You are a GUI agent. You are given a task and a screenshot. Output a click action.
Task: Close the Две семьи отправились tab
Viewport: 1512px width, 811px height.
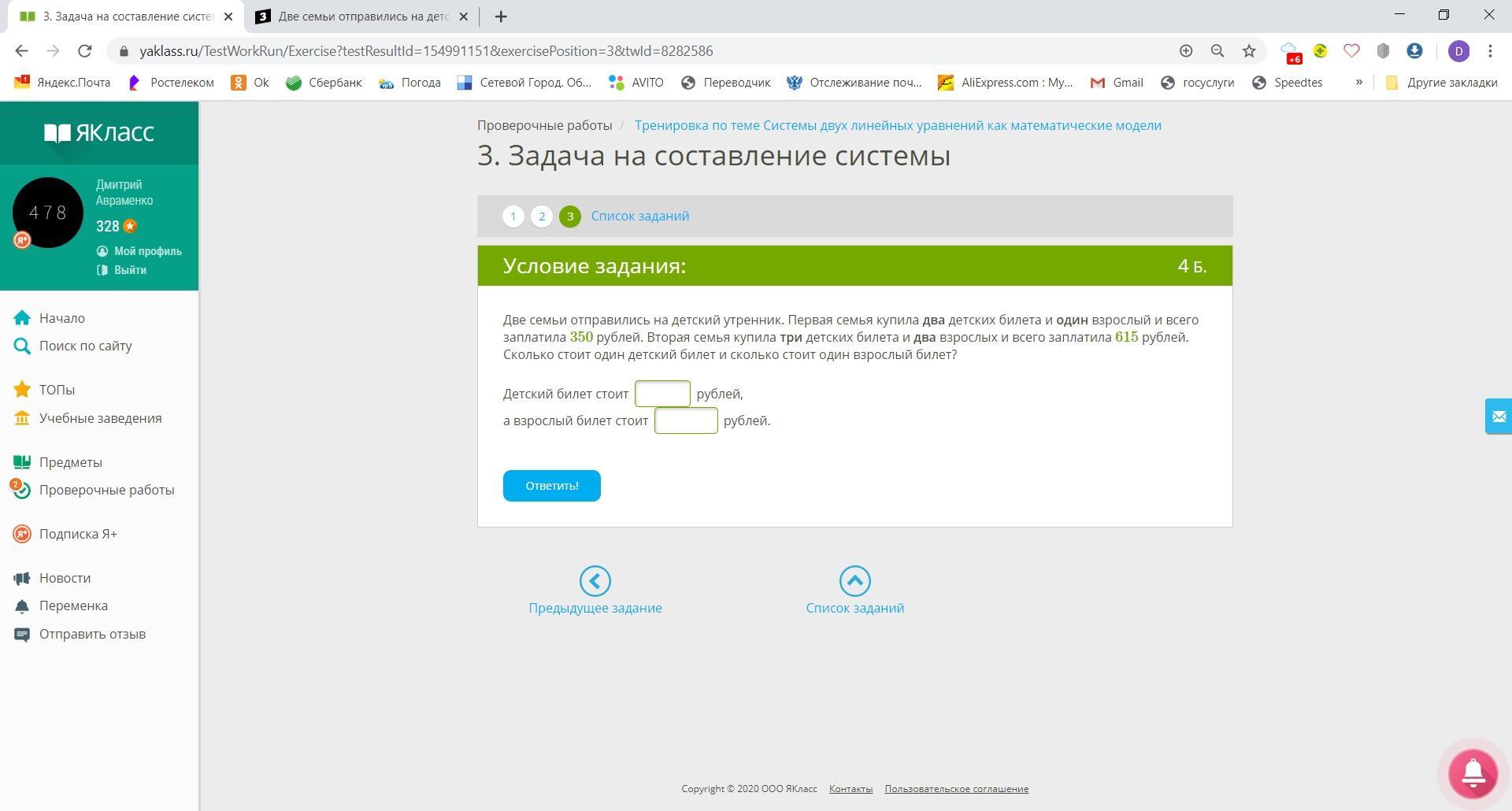pos(464,17)
